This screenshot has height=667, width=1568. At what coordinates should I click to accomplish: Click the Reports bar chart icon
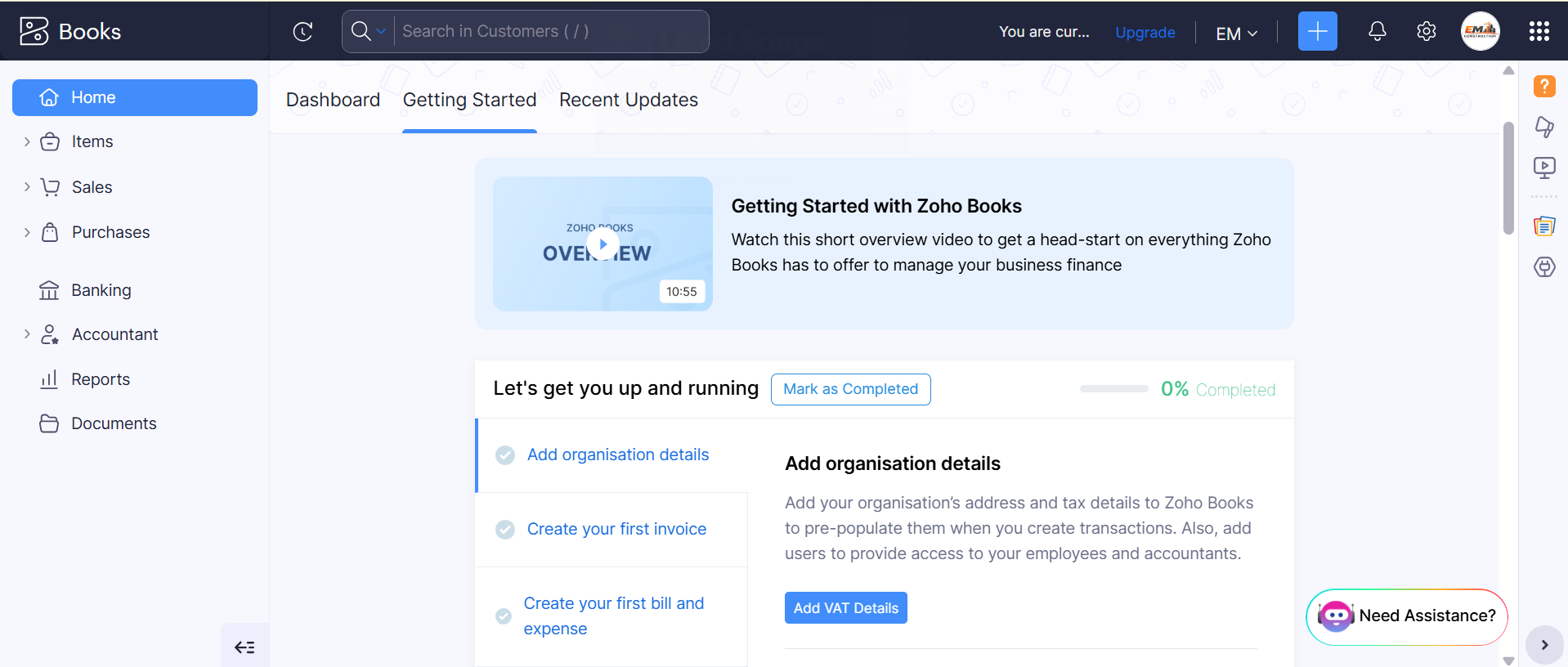click(x=49, y=378)
